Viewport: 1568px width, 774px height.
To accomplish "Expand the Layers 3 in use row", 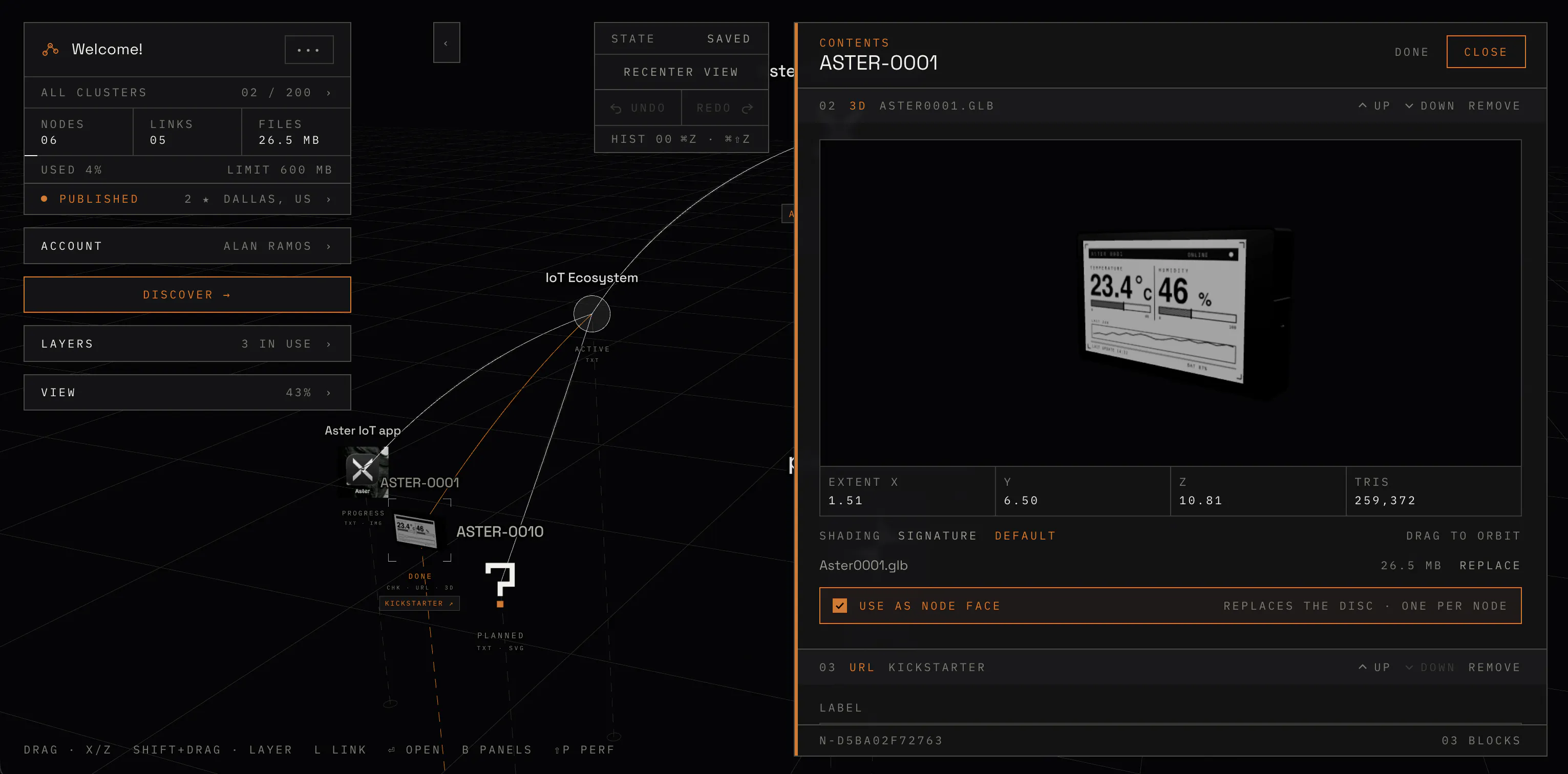I will [187, 344].
